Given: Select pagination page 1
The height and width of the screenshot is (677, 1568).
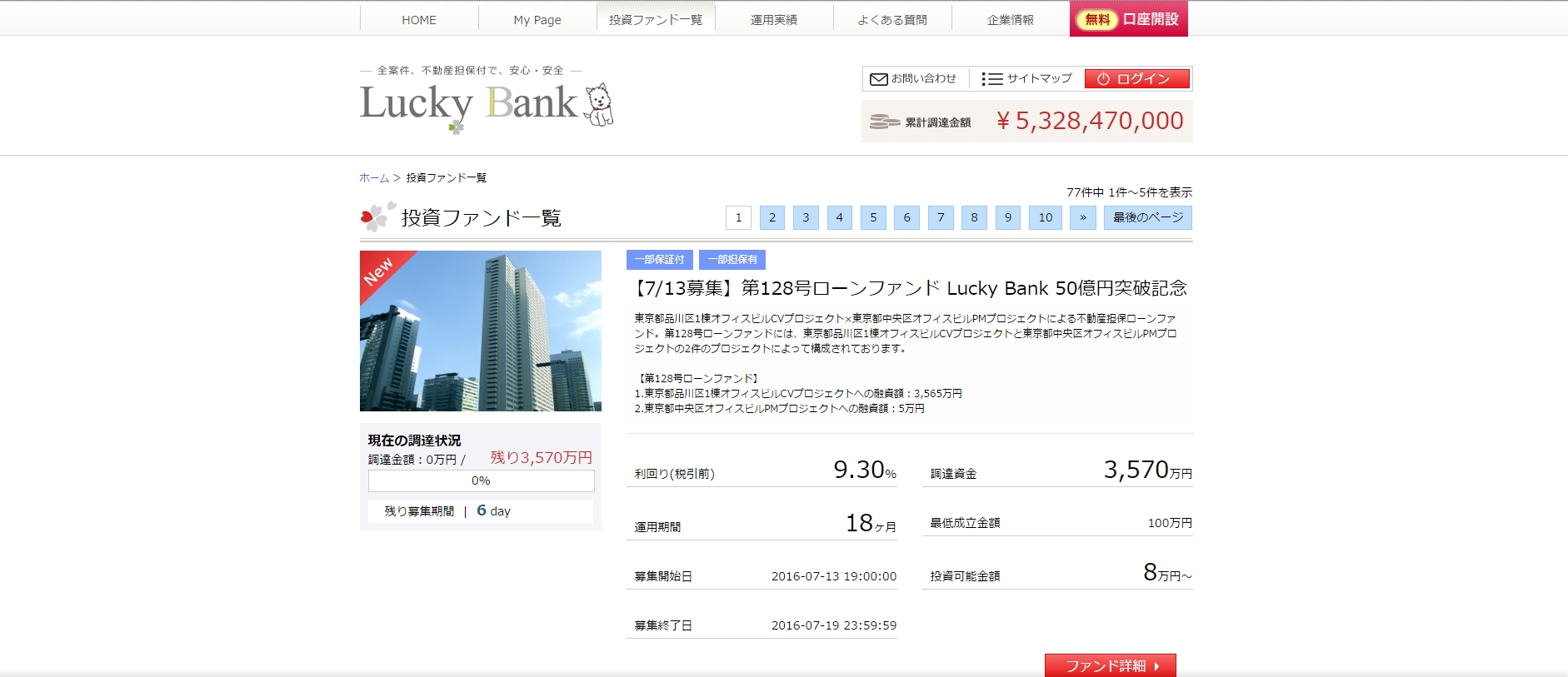Looking at the screenshot, I should [x=738, y=217].
